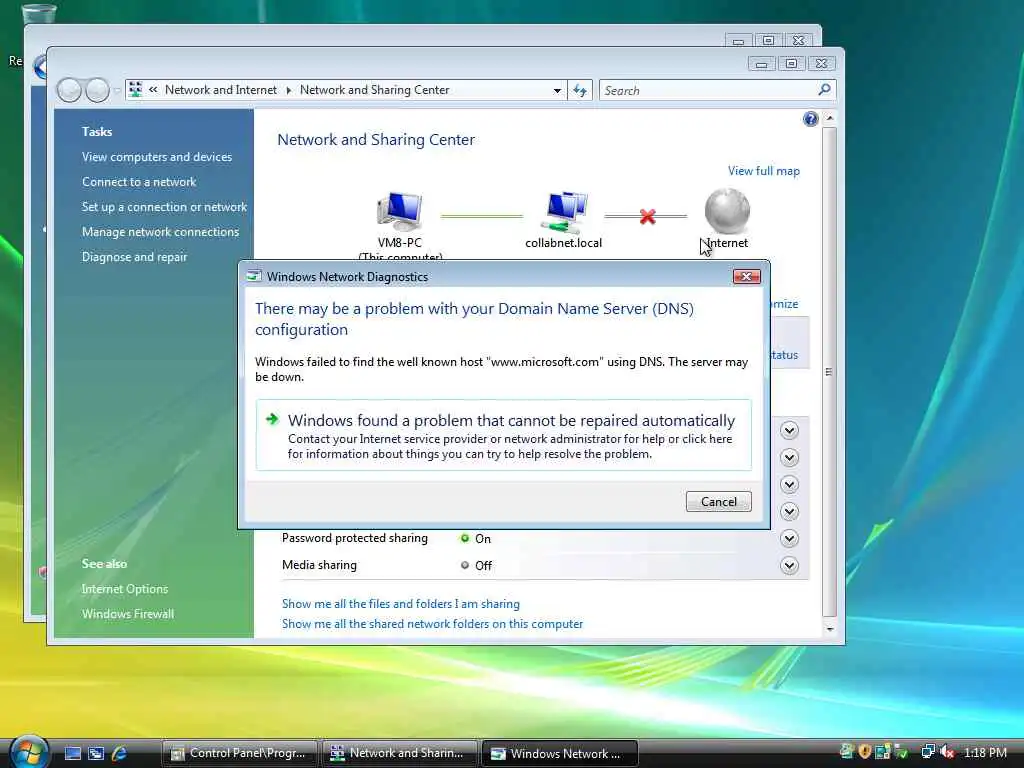Show all shared network folders on this computer
This screenshot has width=1024, height=768.
pyautogui.click(x=432, y=624)
